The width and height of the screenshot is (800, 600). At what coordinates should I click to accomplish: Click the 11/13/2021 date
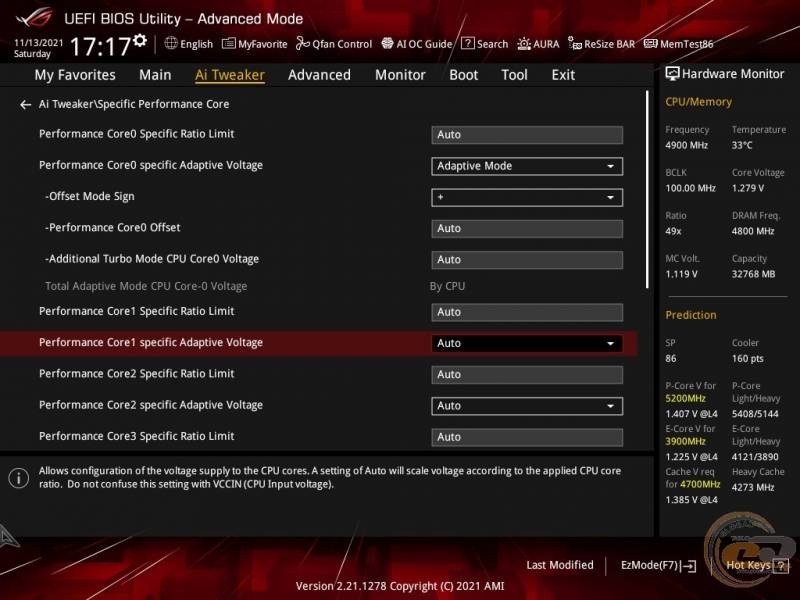click(39, 43)
